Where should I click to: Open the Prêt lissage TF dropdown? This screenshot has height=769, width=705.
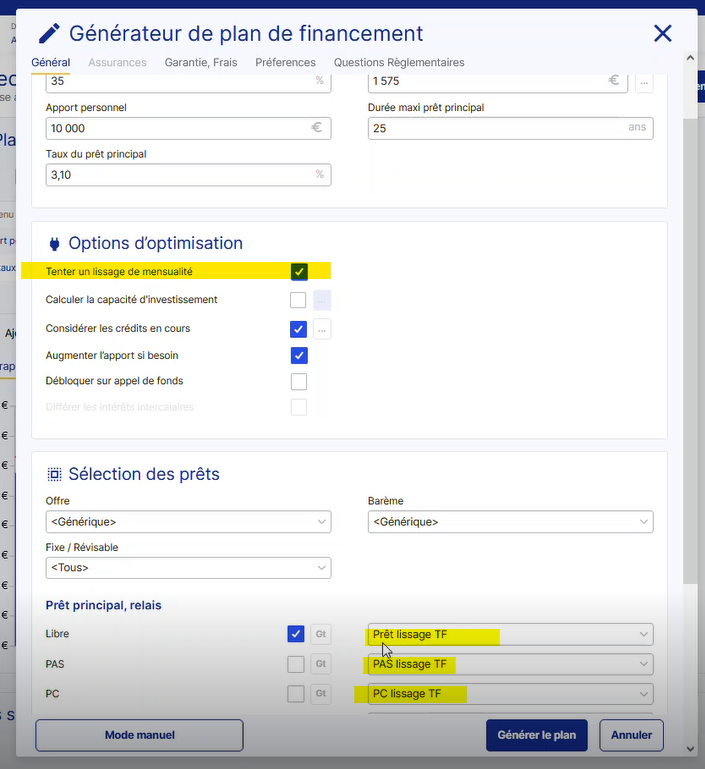coord(510,634)
